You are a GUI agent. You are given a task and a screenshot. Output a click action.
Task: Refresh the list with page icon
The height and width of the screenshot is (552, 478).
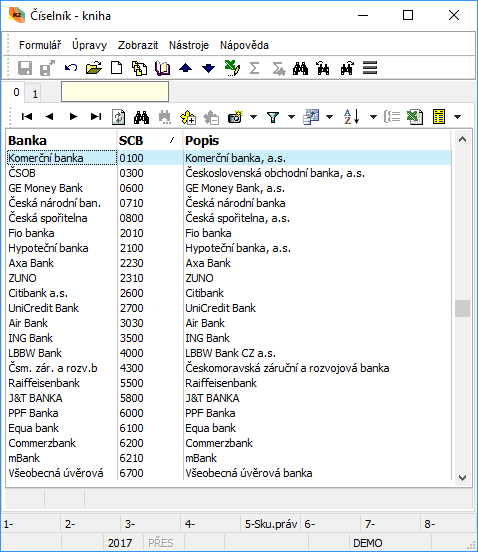pos(118,117)
